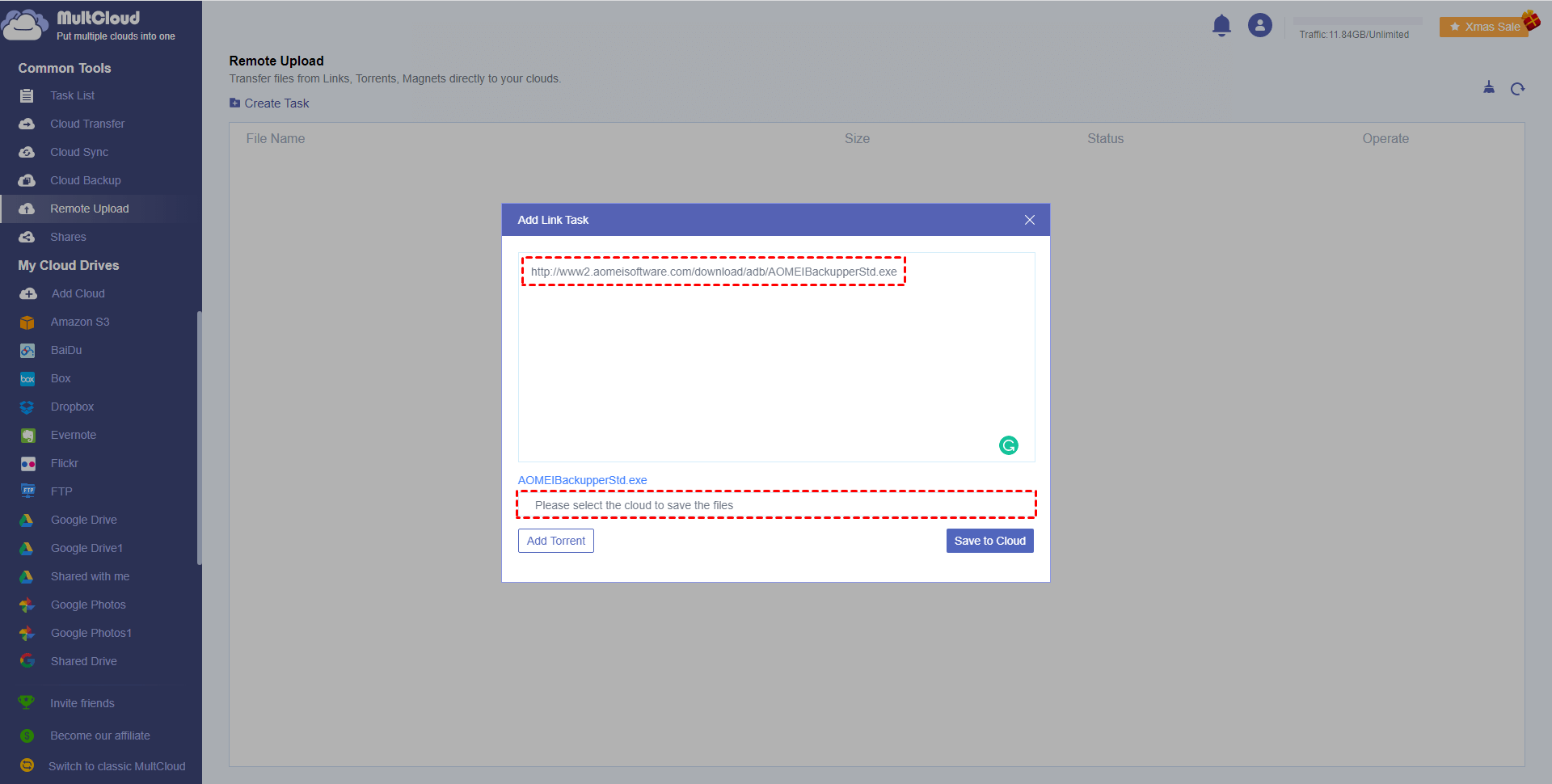Click the Invite friends trophy icon
Image resolution: width=1552 pixels, height=784 pixels.
(x=27, y=702)
